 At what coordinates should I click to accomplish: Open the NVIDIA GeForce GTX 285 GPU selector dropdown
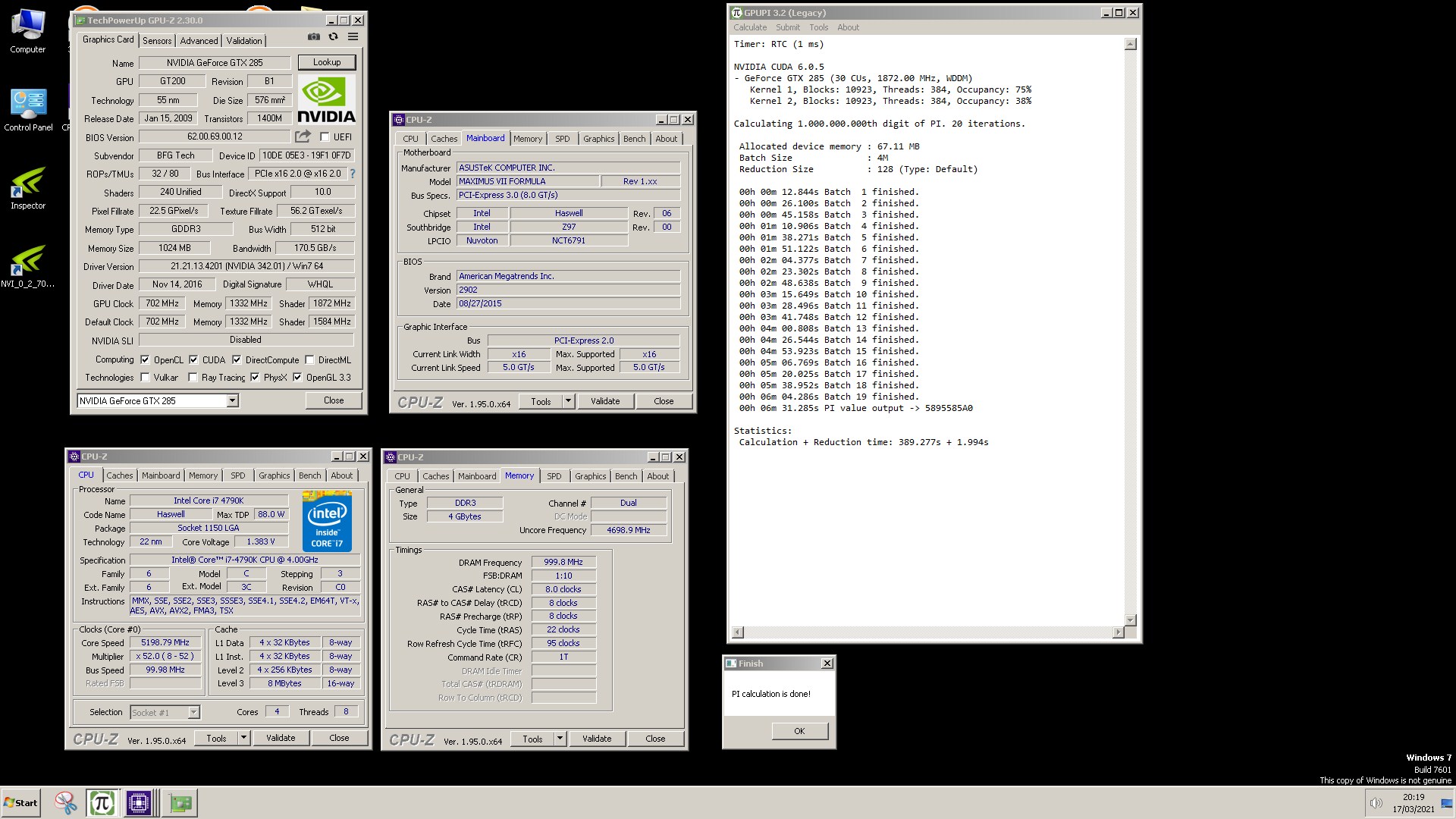pos(232,400)
